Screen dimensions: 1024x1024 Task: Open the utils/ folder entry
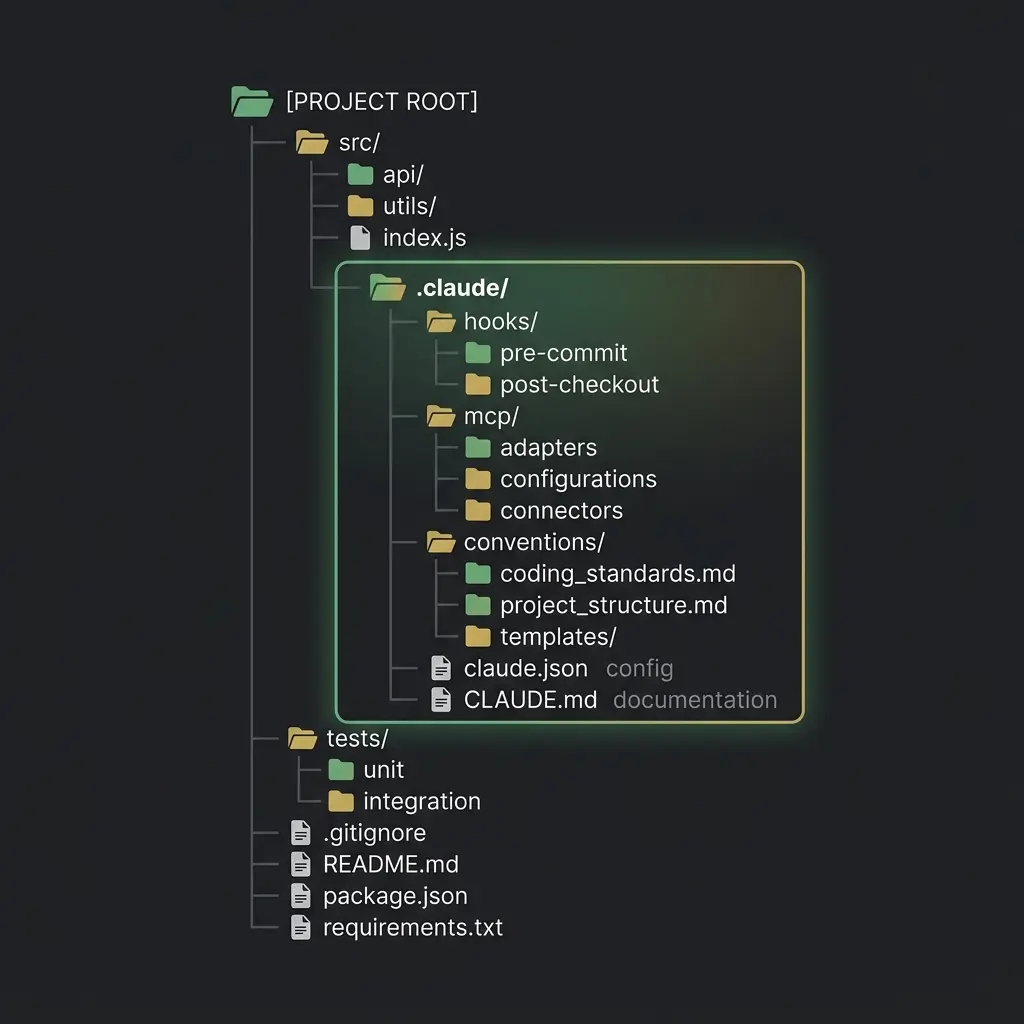409,206
